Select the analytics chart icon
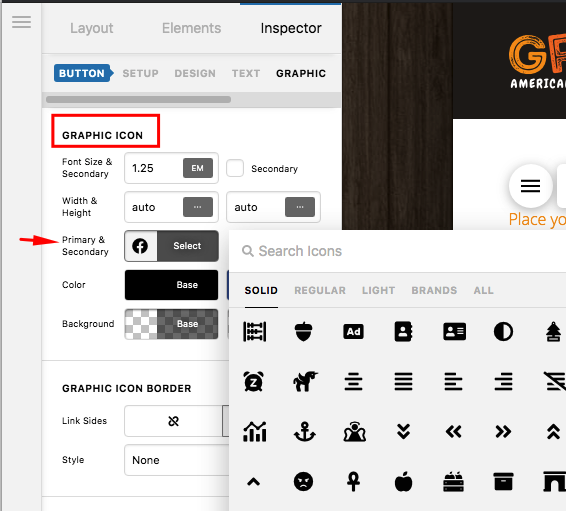 [x=254, y=432]
